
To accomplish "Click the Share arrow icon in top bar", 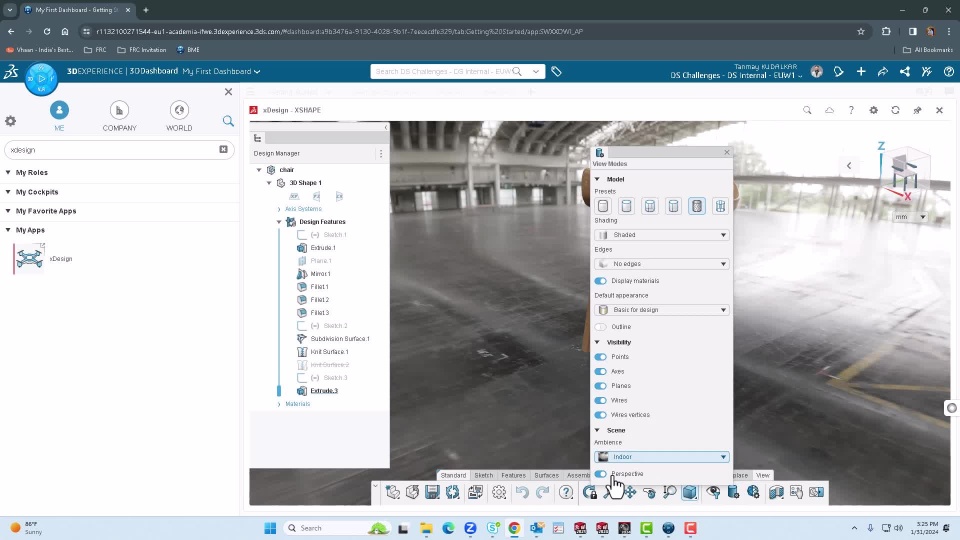I will tap(882, 72).
